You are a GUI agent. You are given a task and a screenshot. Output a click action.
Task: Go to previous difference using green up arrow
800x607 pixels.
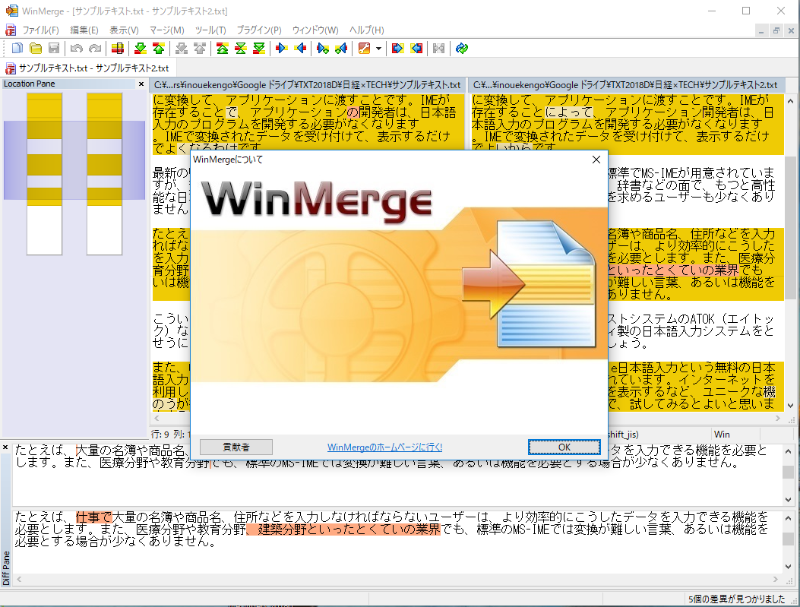(x=159, y=48)
